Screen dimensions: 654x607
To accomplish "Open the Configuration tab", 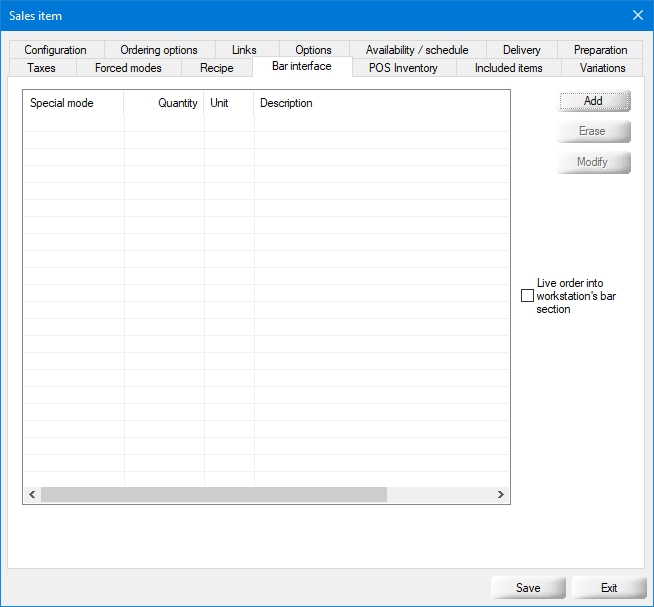I will [x=55, y=50].
